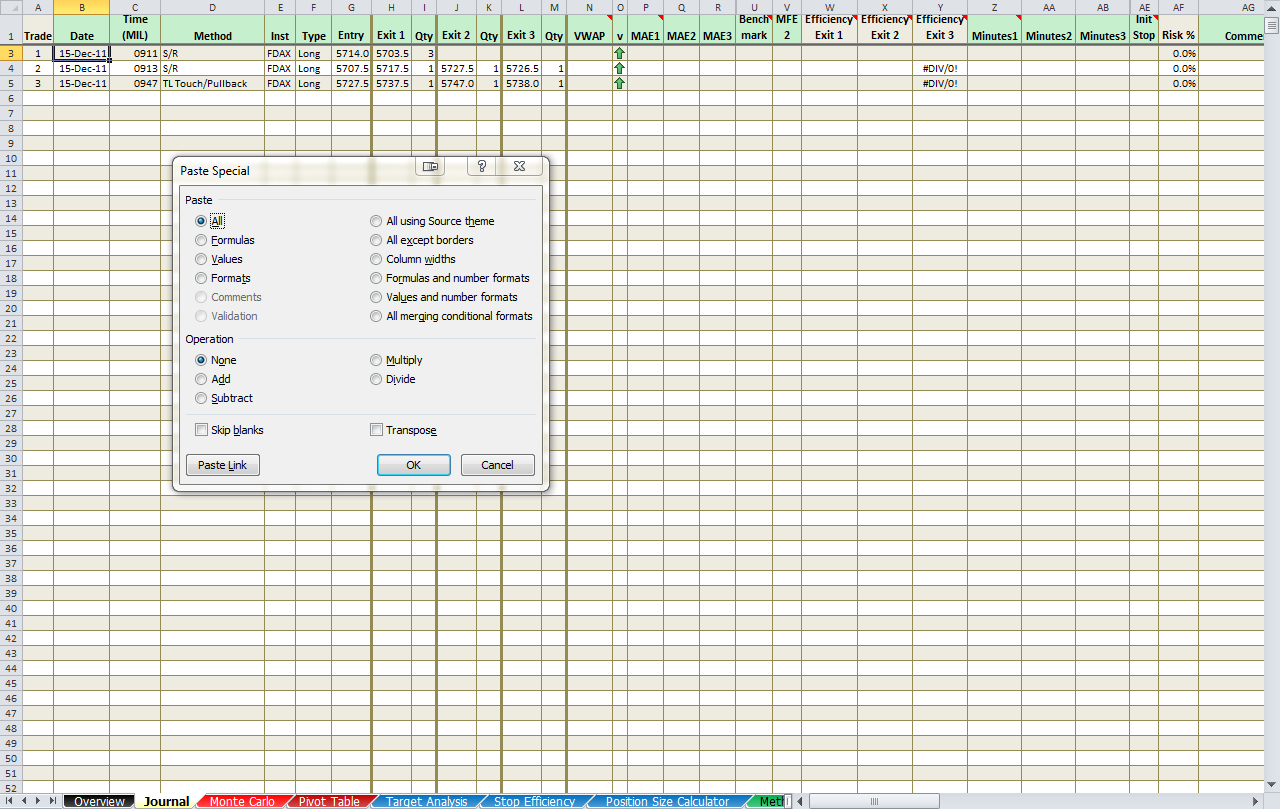Screen dimensions: 1280x809
Task: Click Exit 3 value 5726.5
Action: click(522, 68)
